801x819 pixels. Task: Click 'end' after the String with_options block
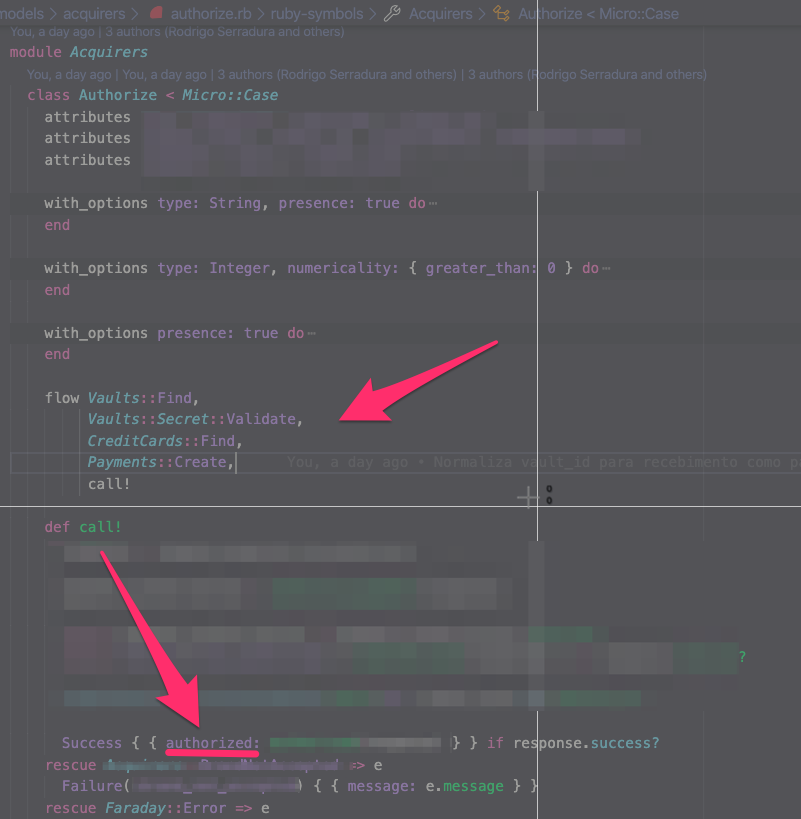[57, 225]
